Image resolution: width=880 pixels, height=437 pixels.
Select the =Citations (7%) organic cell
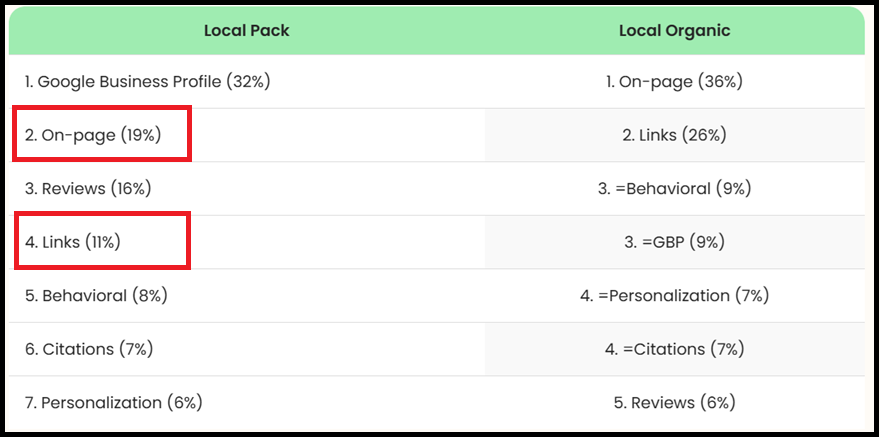674,349
